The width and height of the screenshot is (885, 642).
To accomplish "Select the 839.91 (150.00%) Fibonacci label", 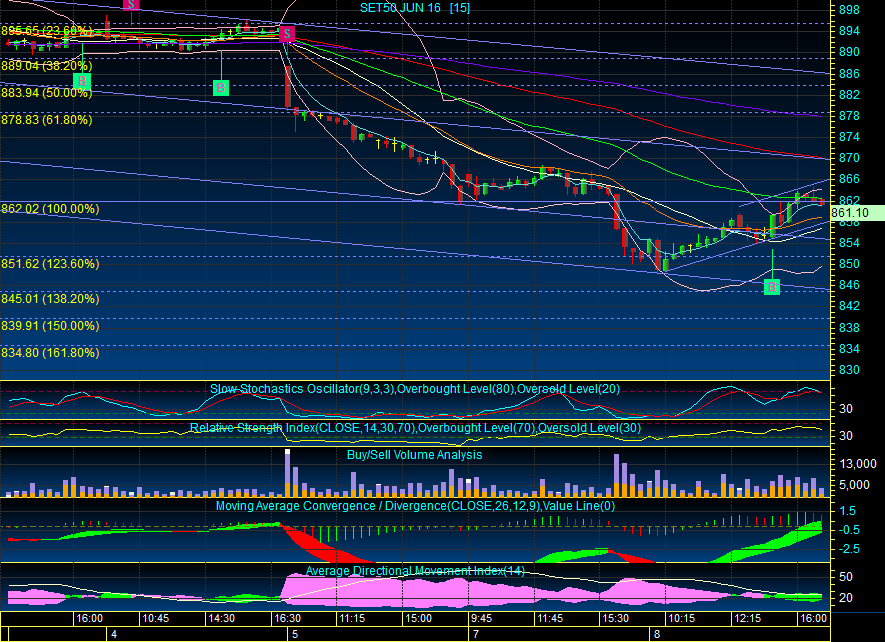I will point(50,326).
